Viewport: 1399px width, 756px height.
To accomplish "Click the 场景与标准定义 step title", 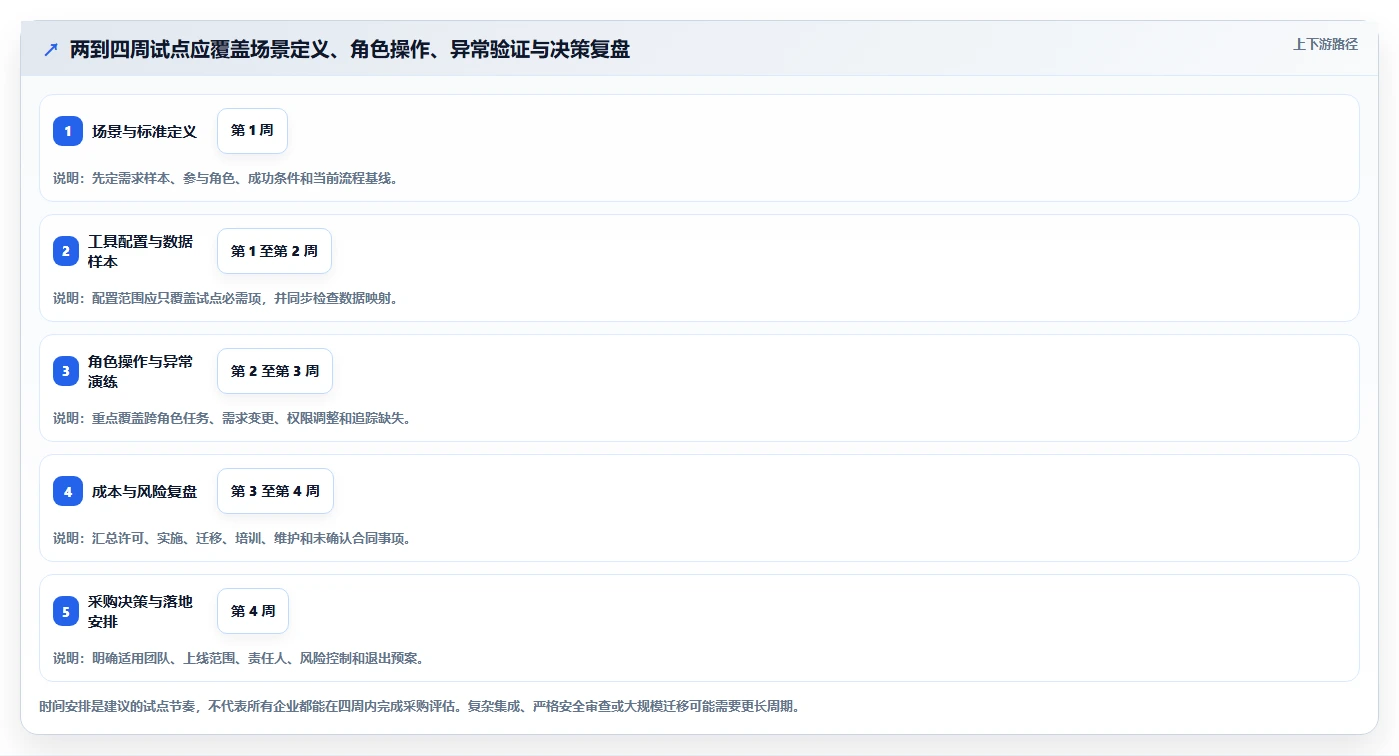I will click(x=145, y=131).
